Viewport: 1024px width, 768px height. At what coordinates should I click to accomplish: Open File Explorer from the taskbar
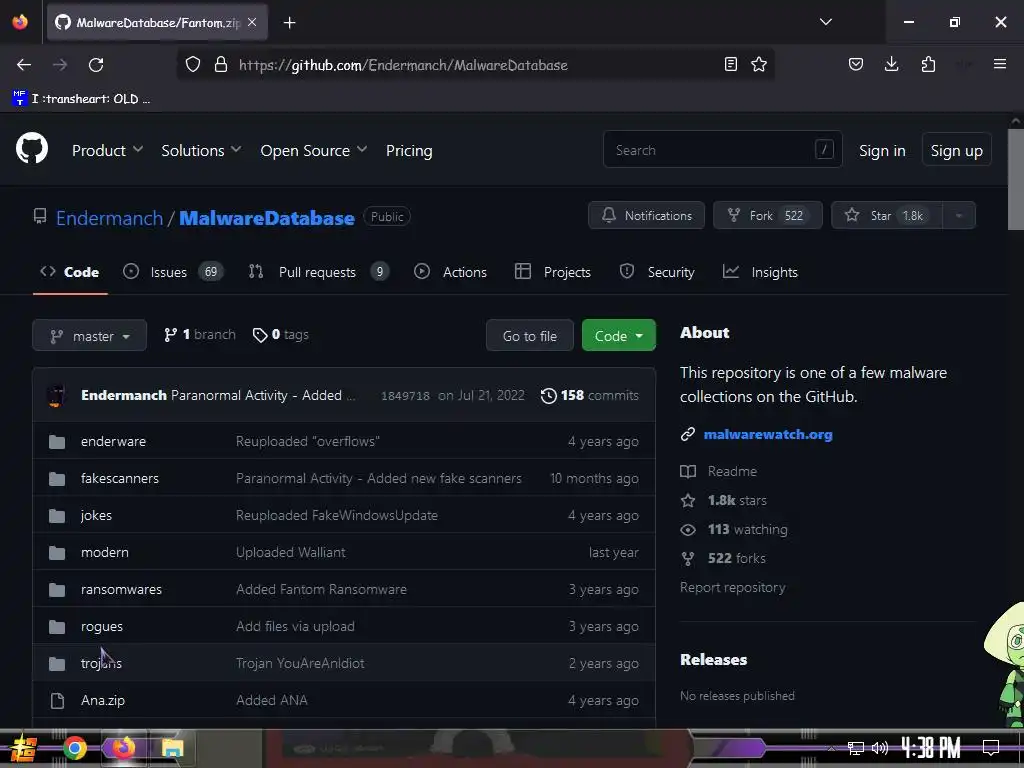pyautogui.click(x=172, y=748)
